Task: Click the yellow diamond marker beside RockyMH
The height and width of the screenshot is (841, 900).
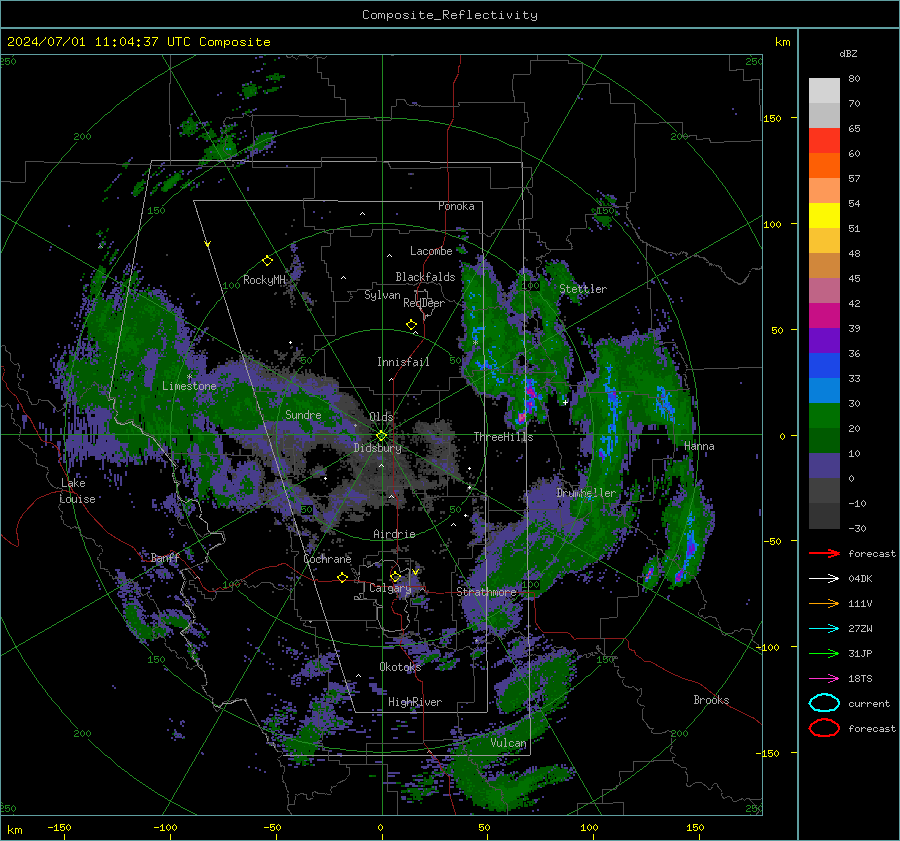Action: click(x=267, y=261)
